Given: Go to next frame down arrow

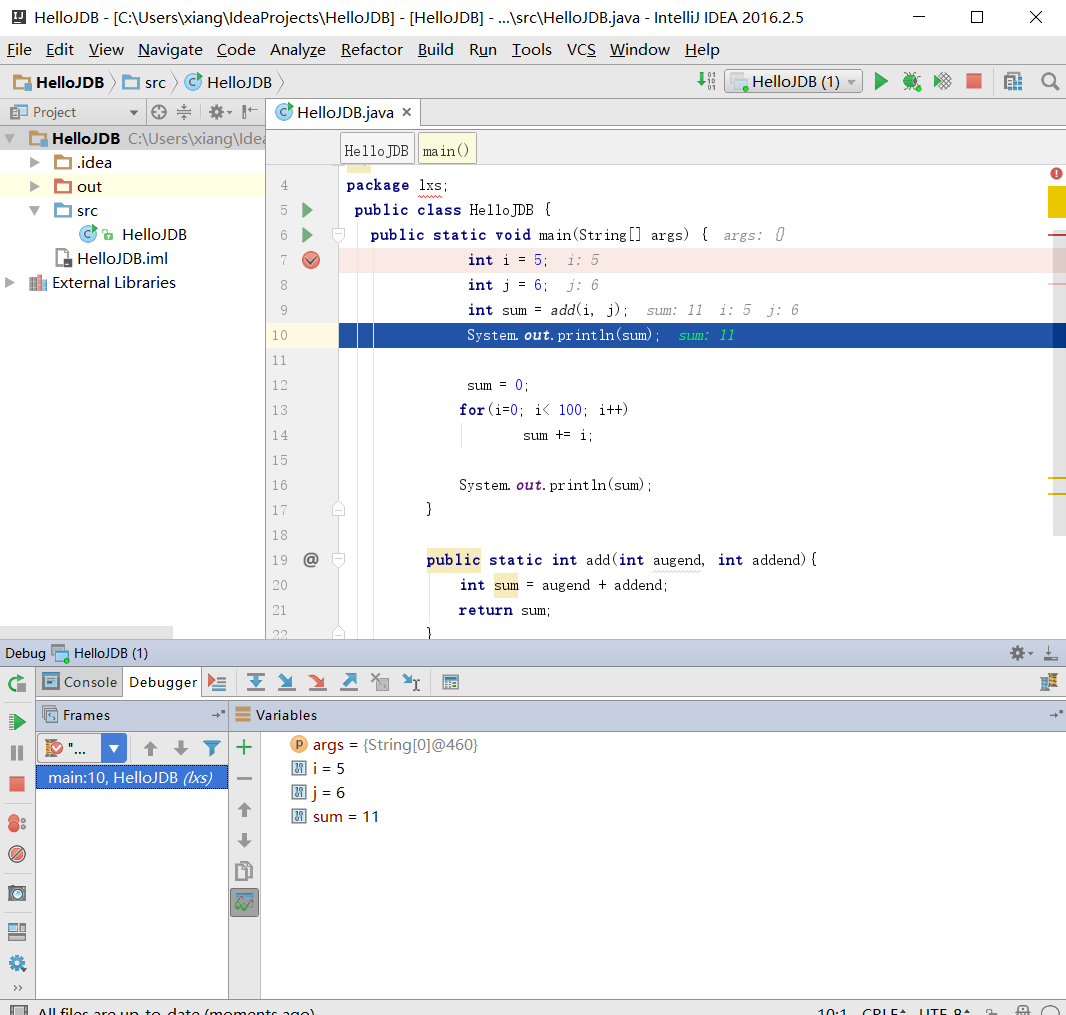Looking at the screenshot, I should [x=180, y=749].
